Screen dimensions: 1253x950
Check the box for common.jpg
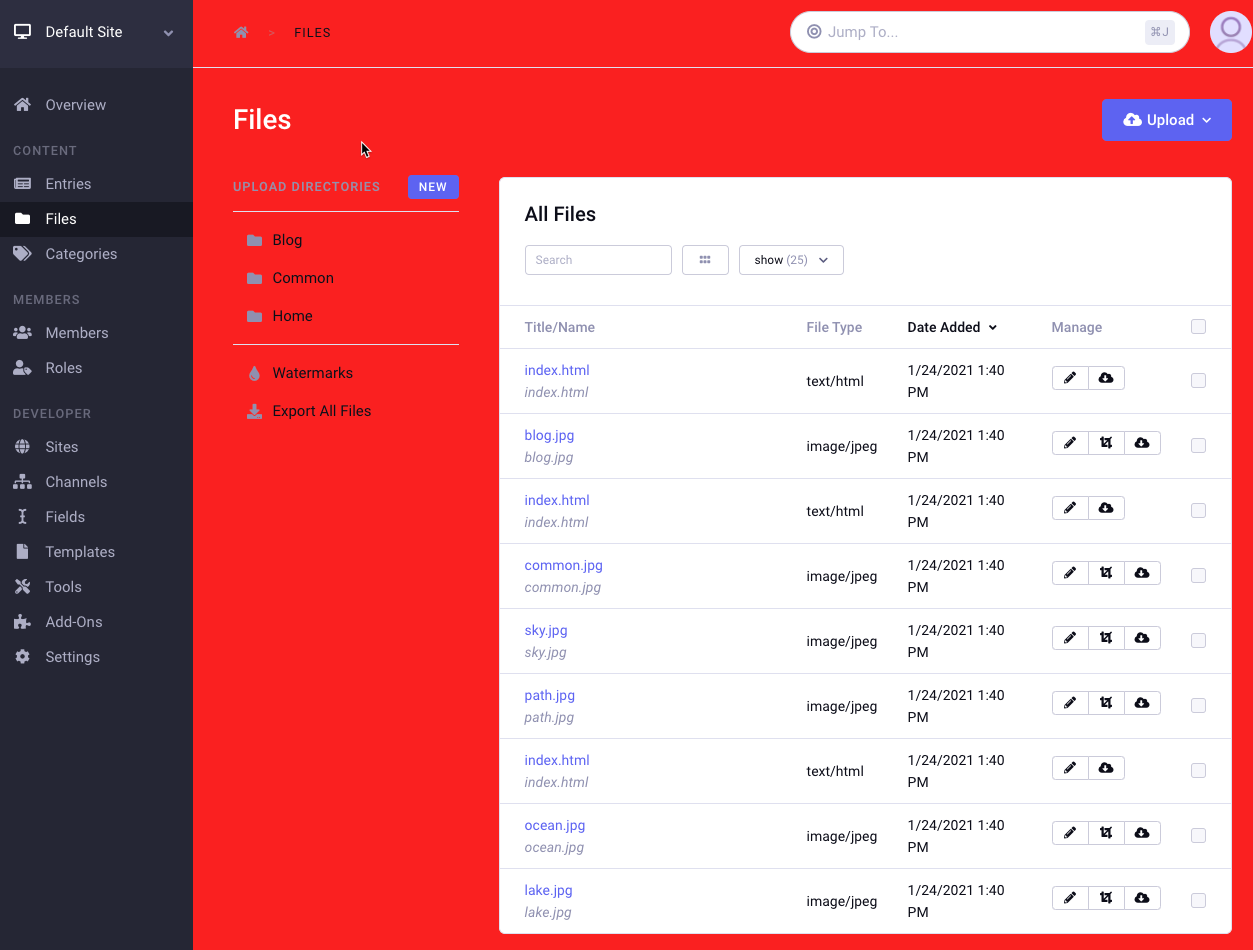click(1198, 575)
